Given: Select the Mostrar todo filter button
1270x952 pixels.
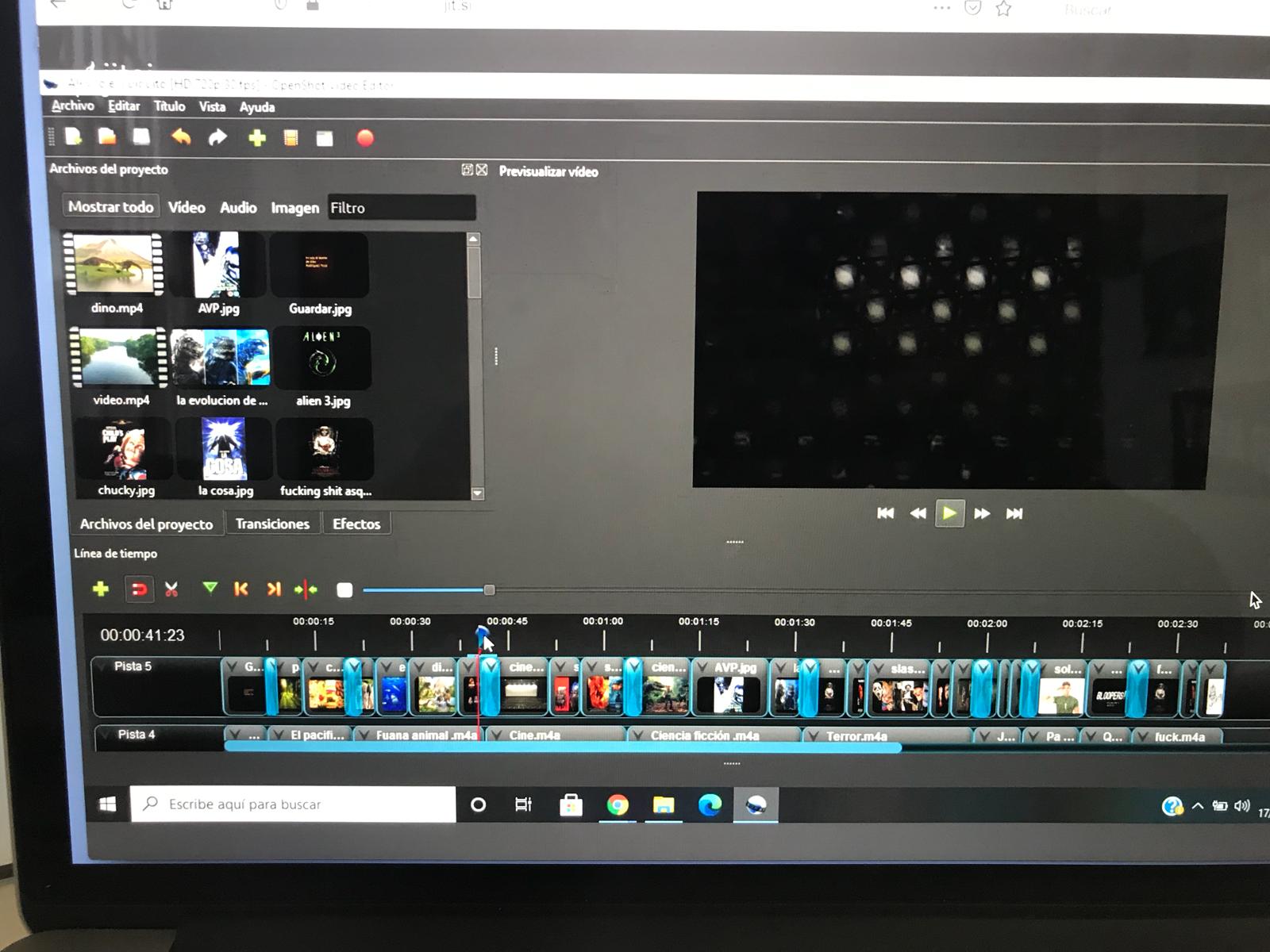Looking at the screenshot, I should [110, 207].
